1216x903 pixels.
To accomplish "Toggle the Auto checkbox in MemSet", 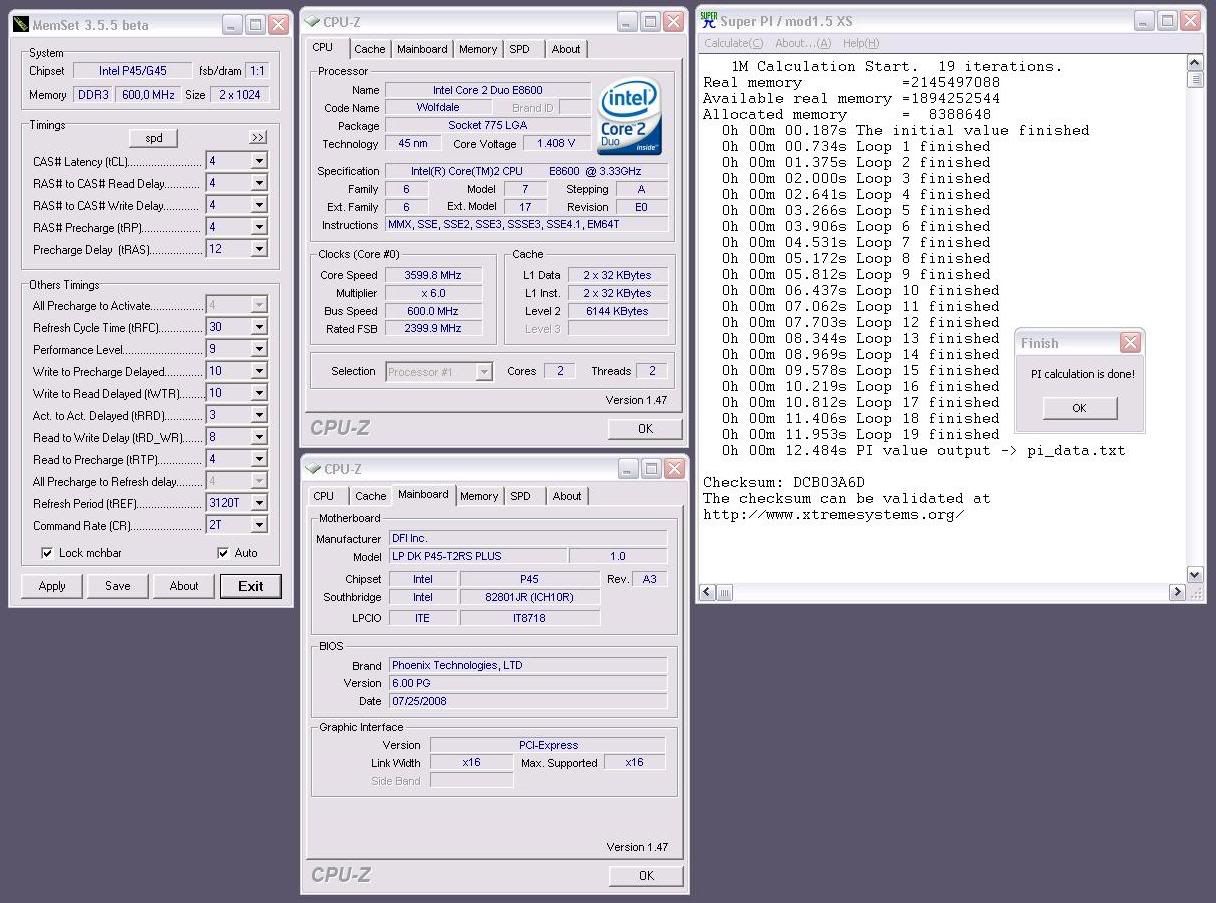I will click(x=223, y=552).
